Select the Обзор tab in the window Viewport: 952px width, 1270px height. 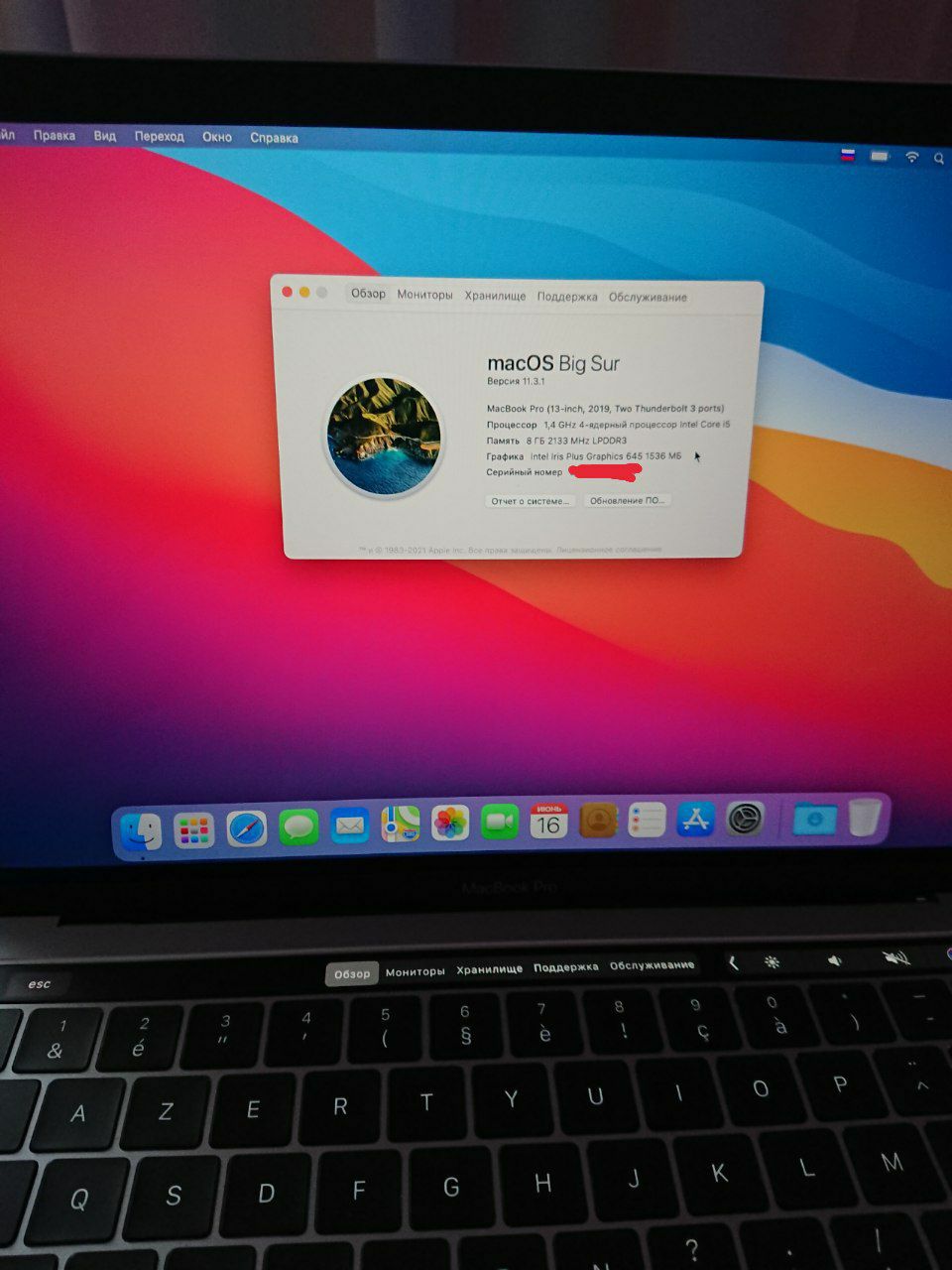click(368, 293)
